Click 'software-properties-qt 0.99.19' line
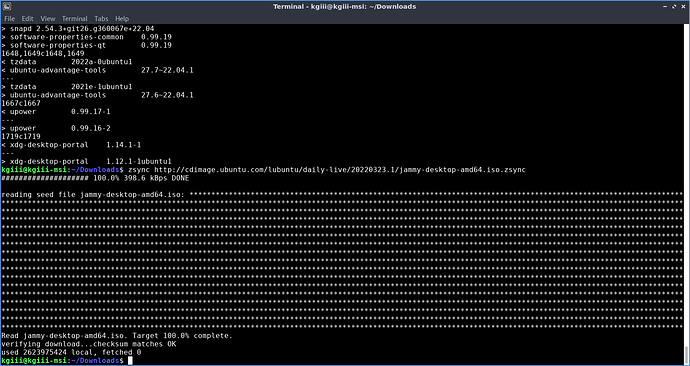Image resolution: width=690 pixels, height=366 pixels. (x=87, y=45)
